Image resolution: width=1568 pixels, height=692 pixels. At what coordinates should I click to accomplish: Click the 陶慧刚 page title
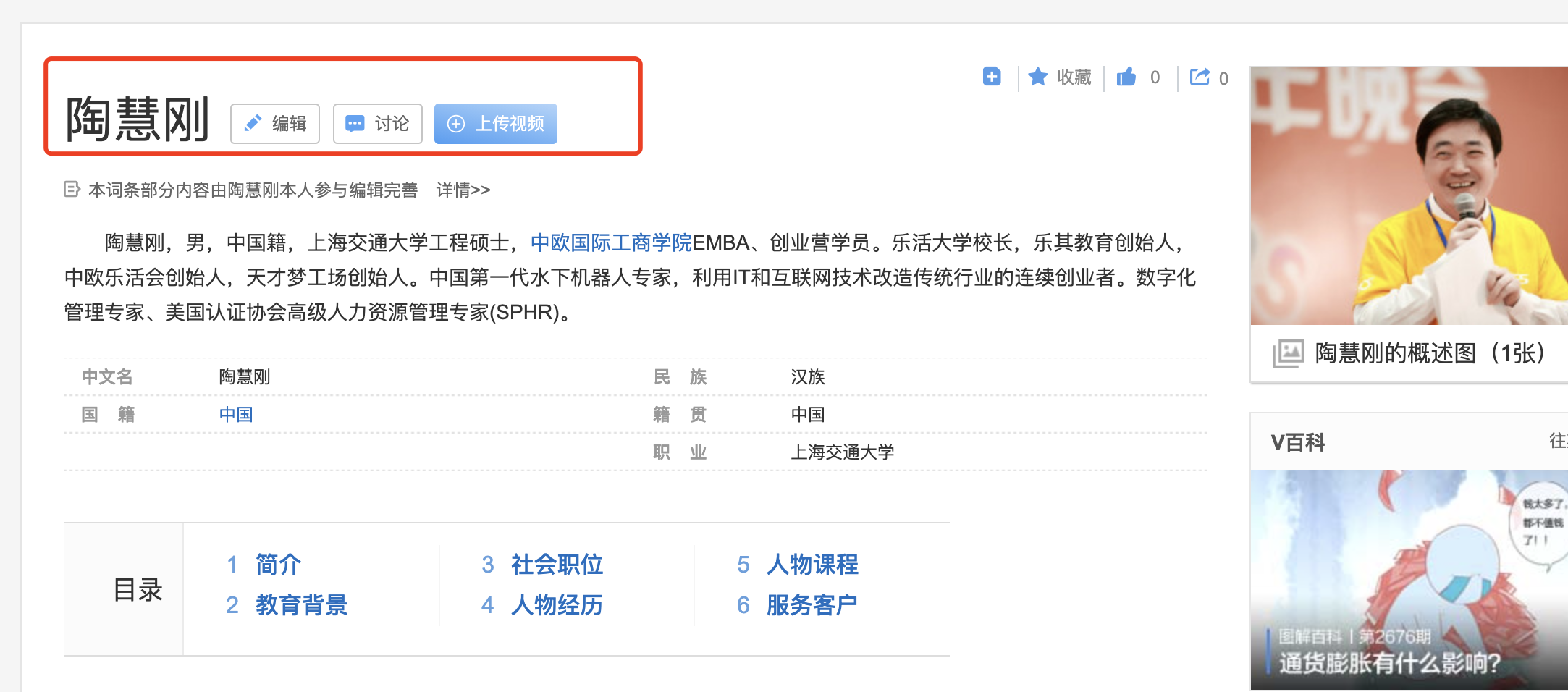(138, 119)
